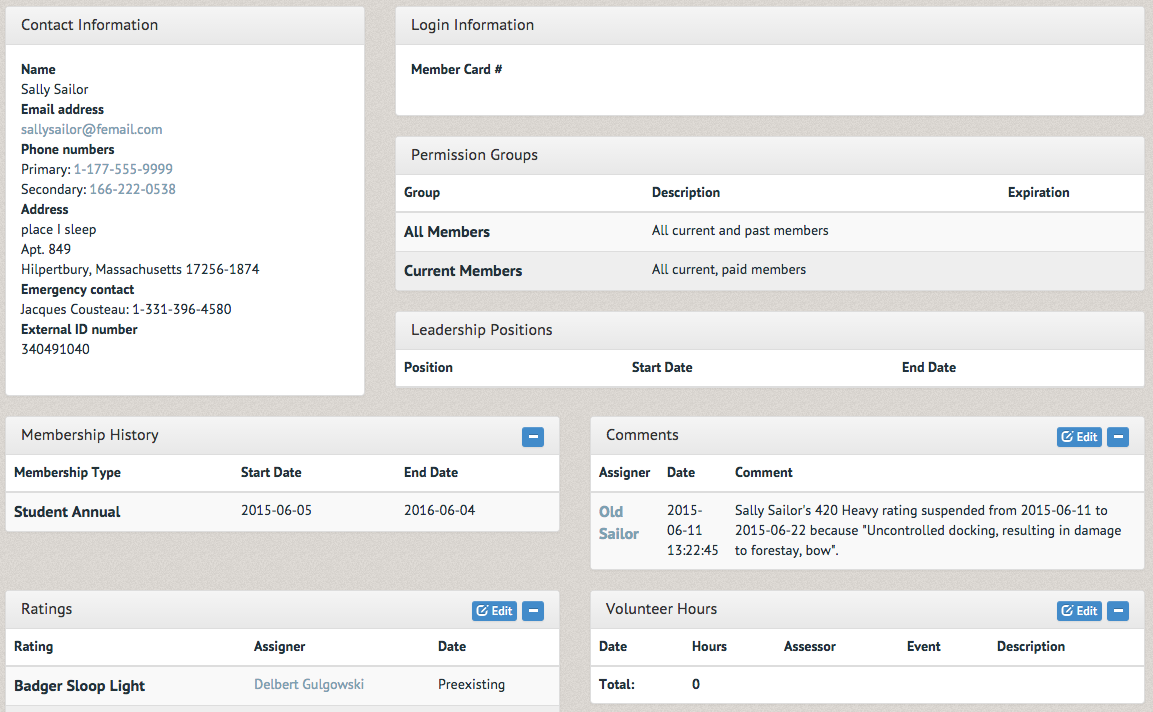Collapse the Membership History panel

pyautogui.click(x=533, y=437)
